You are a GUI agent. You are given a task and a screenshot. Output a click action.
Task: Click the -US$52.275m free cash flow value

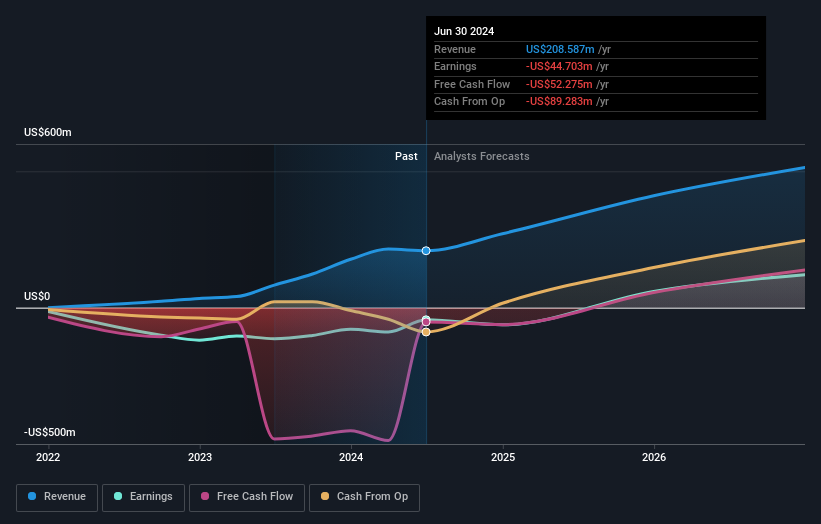click(x=559, y=84)
